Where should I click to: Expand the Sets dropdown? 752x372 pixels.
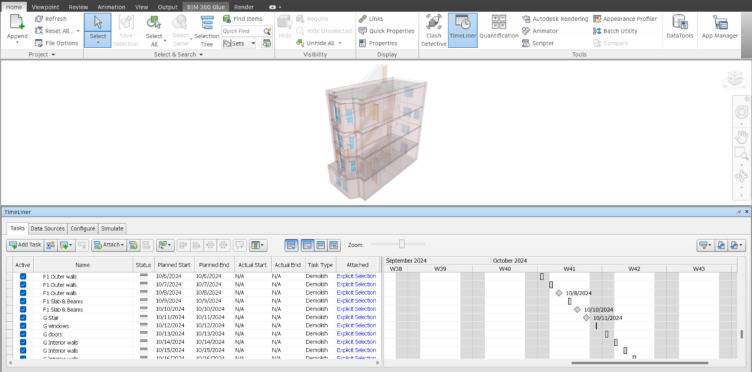(253, 43)
